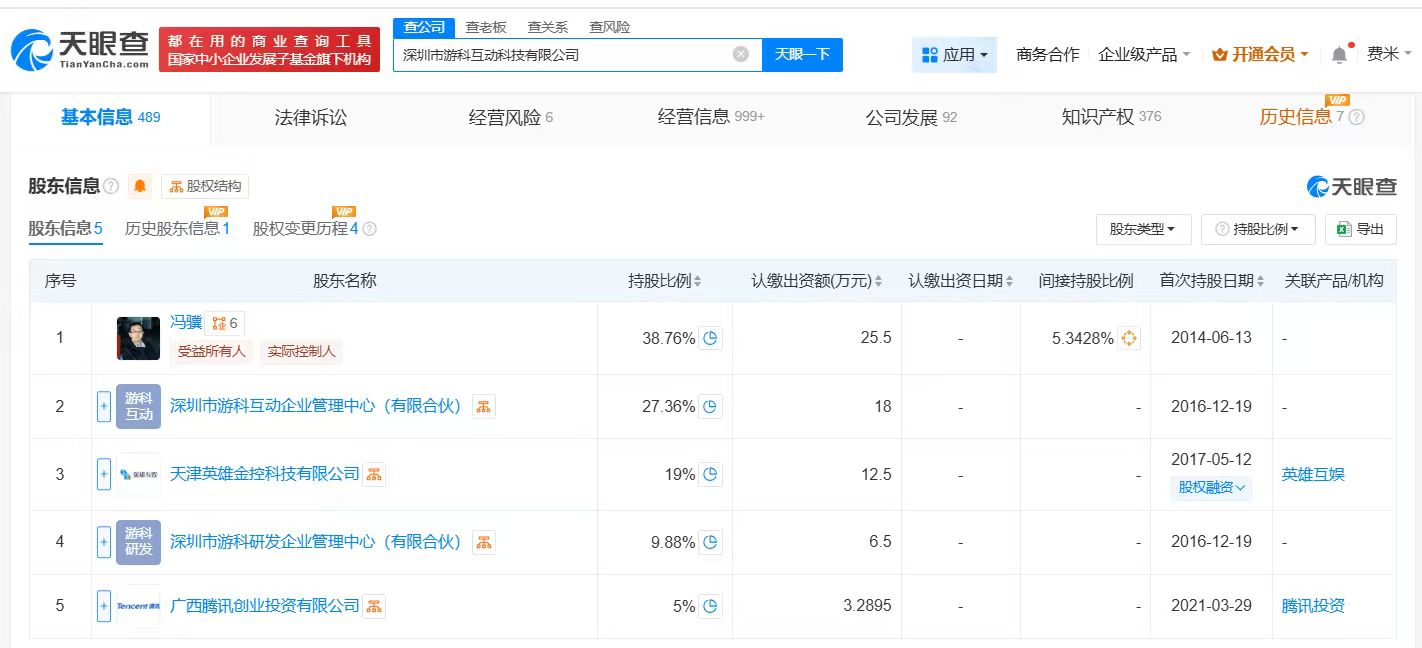Click the company name search input field

(560, 55)
